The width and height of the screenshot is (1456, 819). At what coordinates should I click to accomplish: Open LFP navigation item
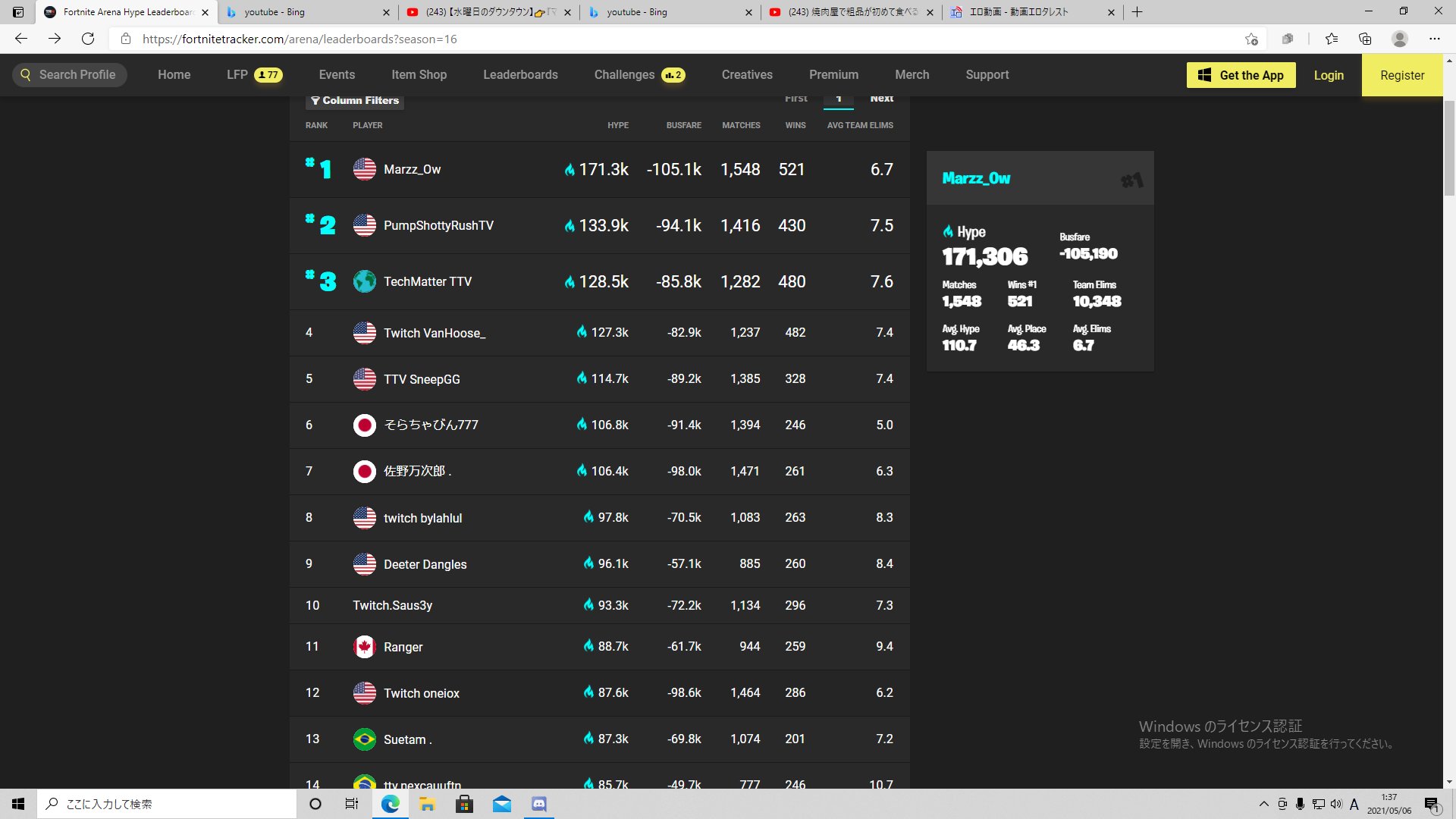[x=254, y=74]
